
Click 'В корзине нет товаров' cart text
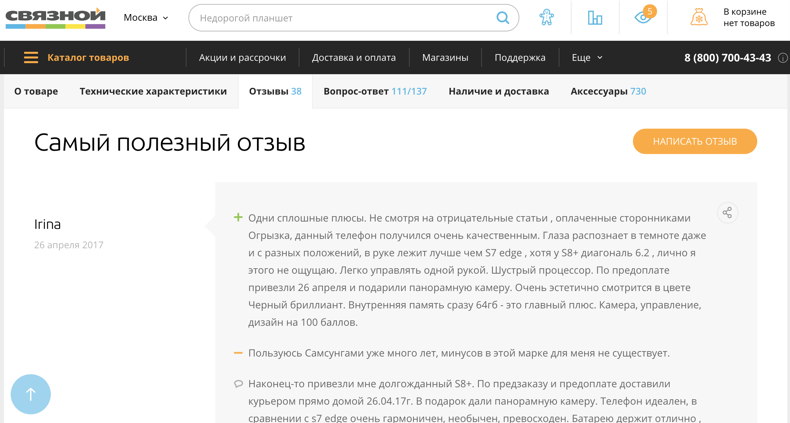749,18
